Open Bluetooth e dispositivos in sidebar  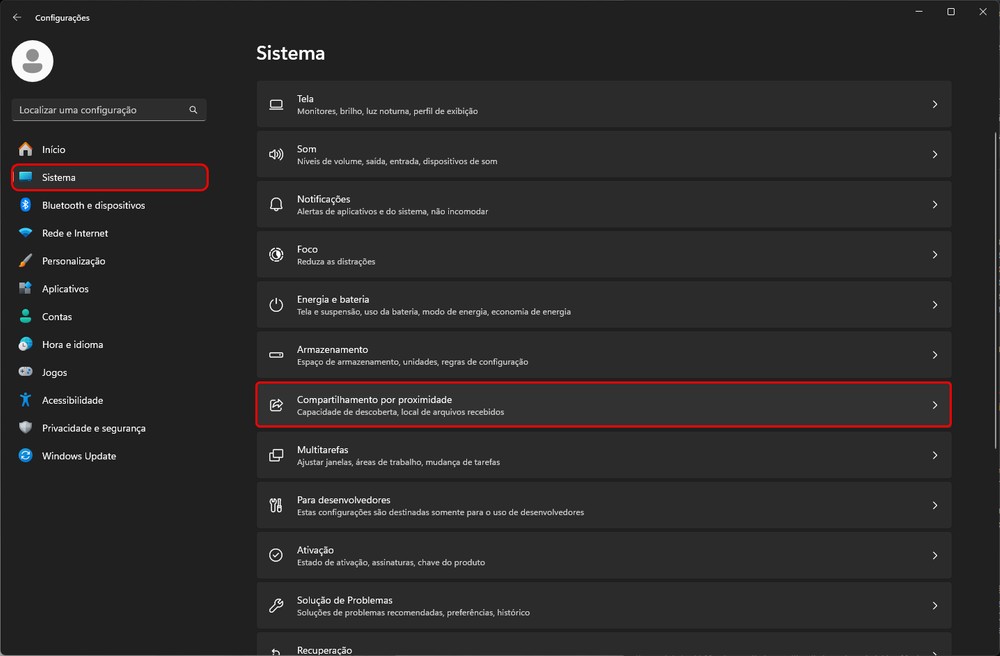coord(93,205)
